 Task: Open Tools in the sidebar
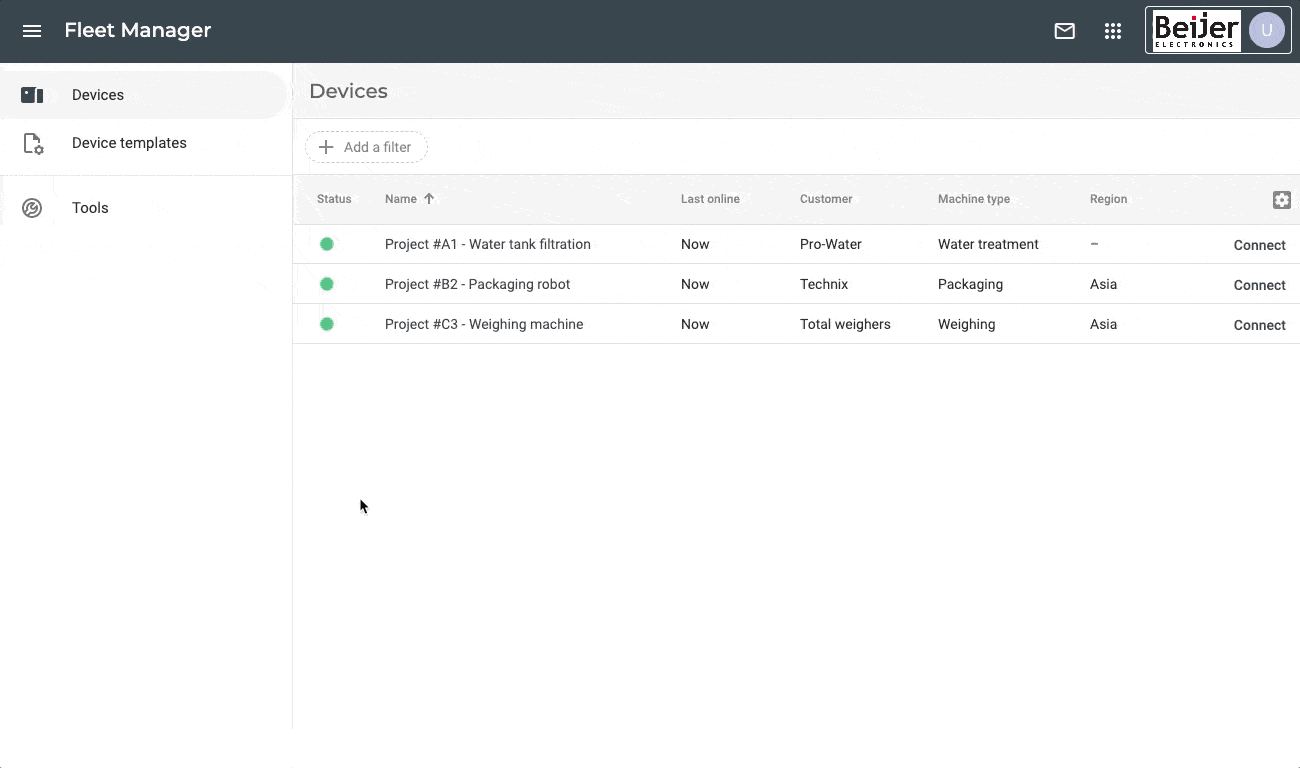[x=144, y=208]
